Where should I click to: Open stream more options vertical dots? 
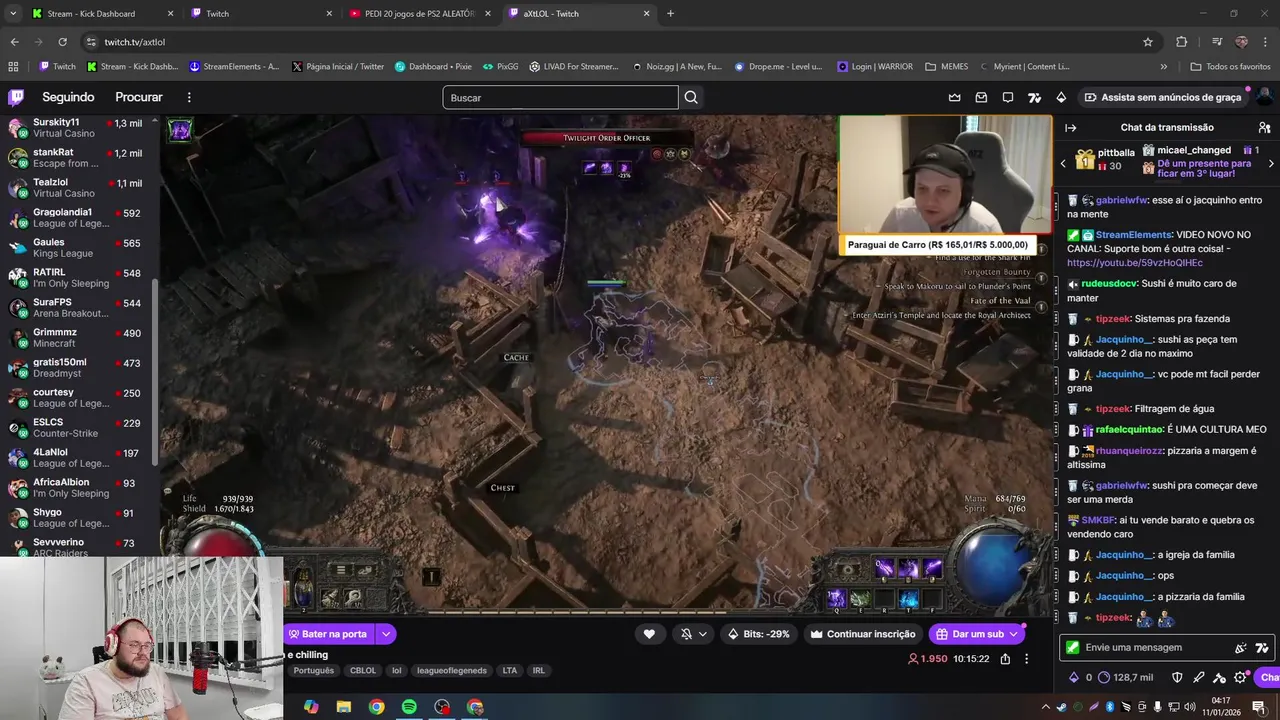(1026, 659)
